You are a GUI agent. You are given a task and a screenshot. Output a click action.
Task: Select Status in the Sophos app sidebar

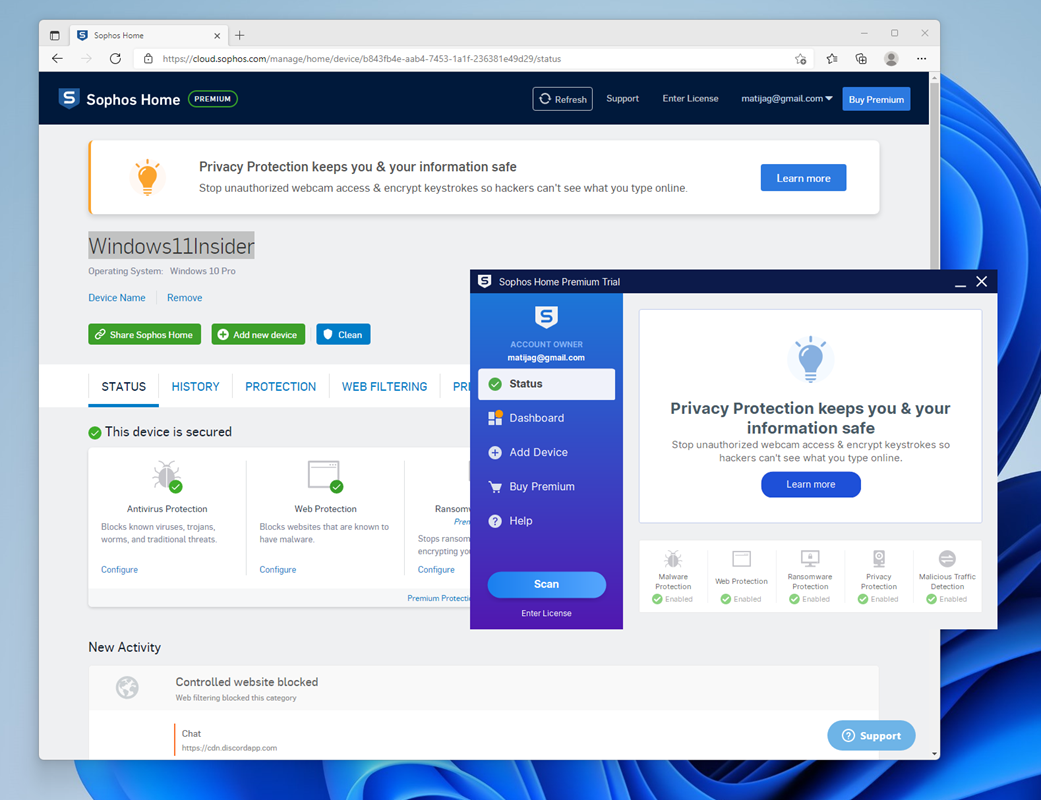[x=546, y=384]
